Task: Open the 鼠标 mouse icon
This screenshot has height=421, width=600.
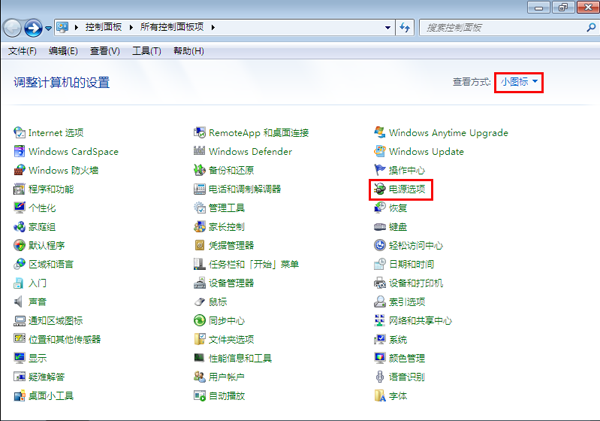Action: tap(200, 301)
